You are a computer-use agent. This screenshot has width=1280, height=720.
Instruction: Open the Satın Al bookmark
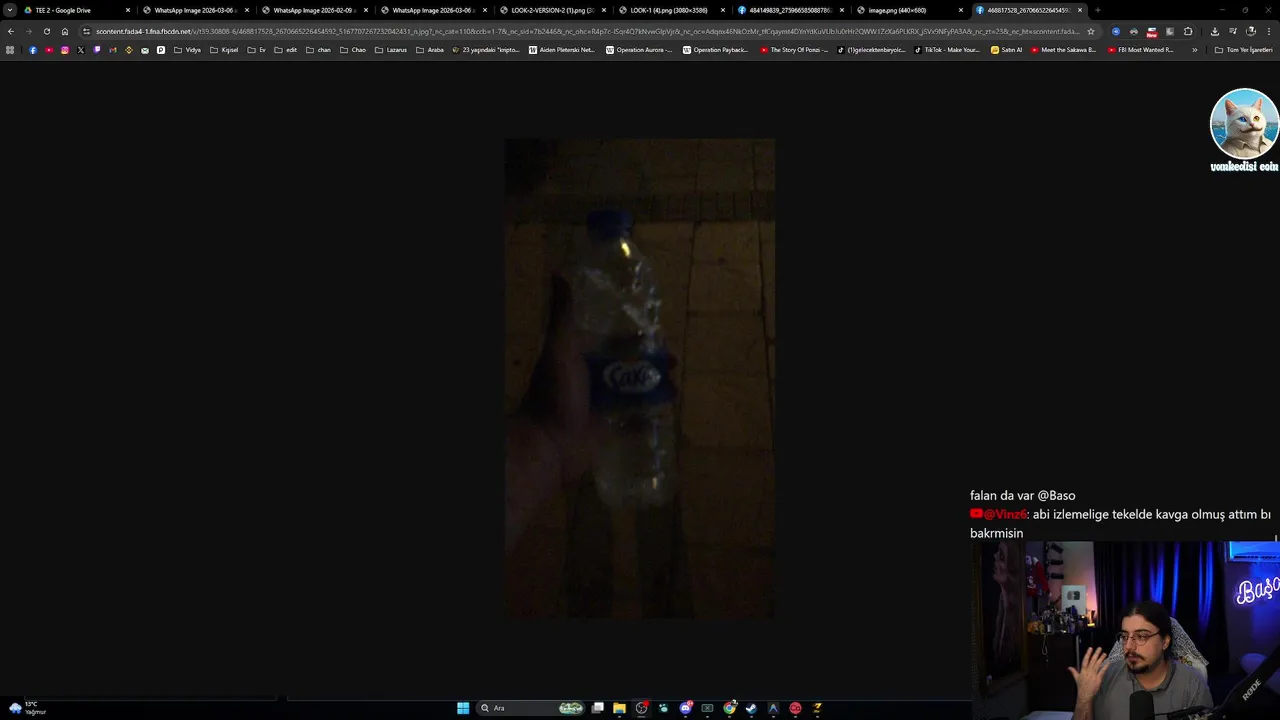[x=1007, y=50]
